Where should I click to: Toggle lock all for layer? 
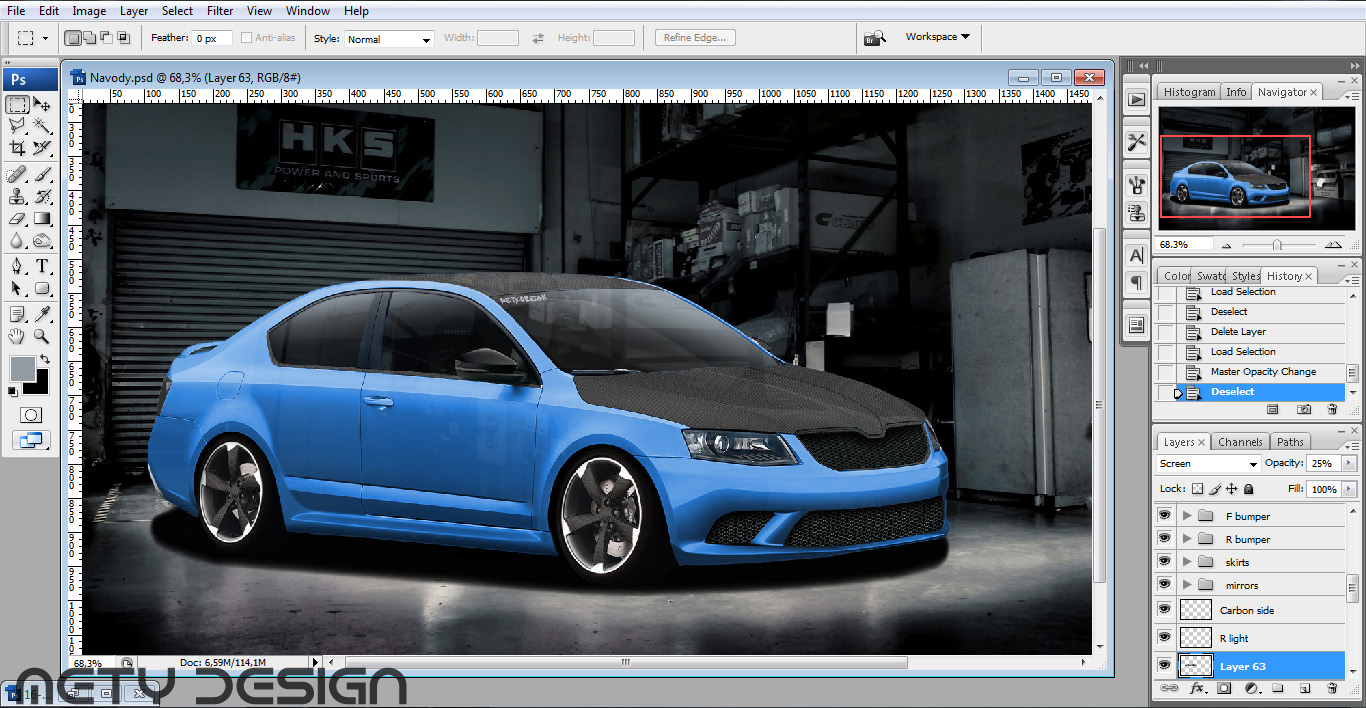1248,489
